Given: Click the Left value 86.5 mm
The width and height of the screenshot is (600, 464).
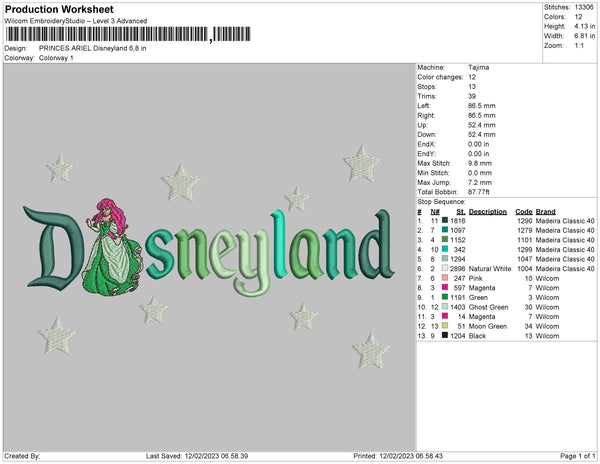Looking at the screenshot, I should point(481,106).
